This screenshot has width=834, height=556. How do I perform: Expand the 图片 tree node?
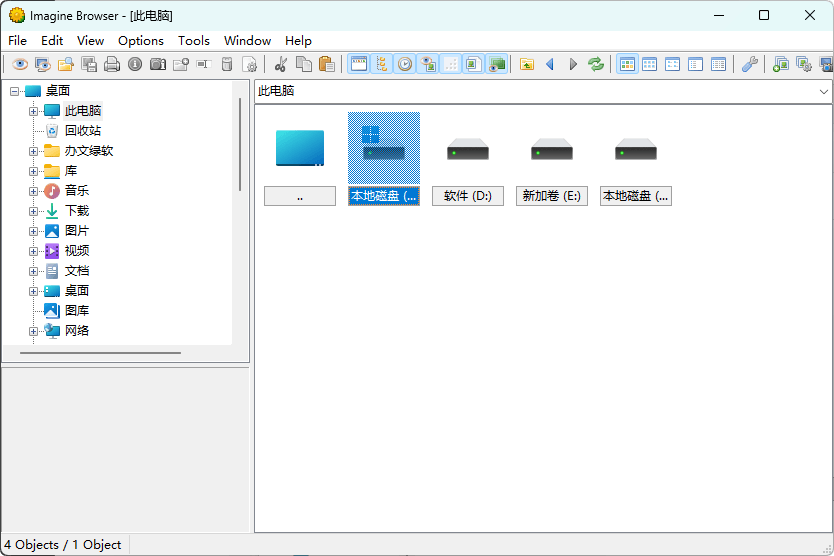pyautogui.click(x=33, y=231)
